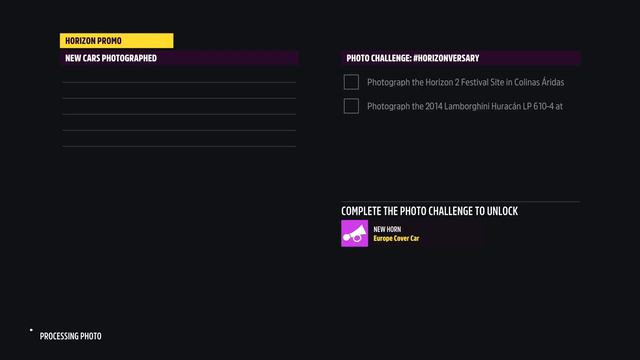Select the second empty photographed cars row
Image resolution: width=640 pixels, height=360 pixels.
click(179, 91)
